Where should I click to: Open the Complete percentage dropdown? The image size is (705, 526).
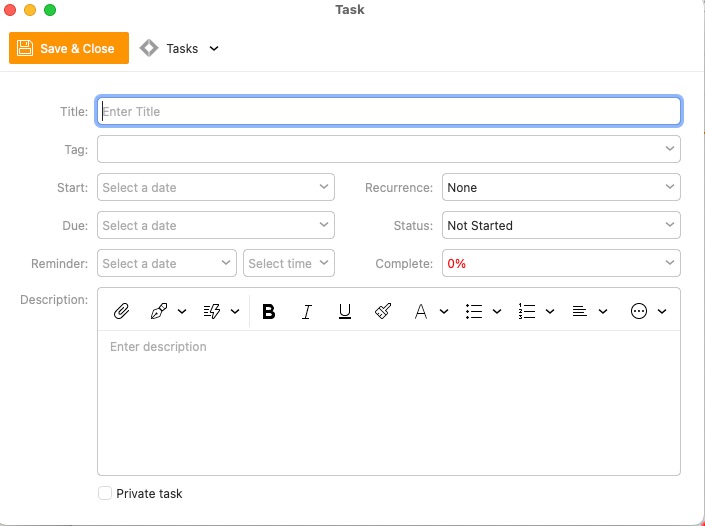pyautogui.click(x=561, y=263)
